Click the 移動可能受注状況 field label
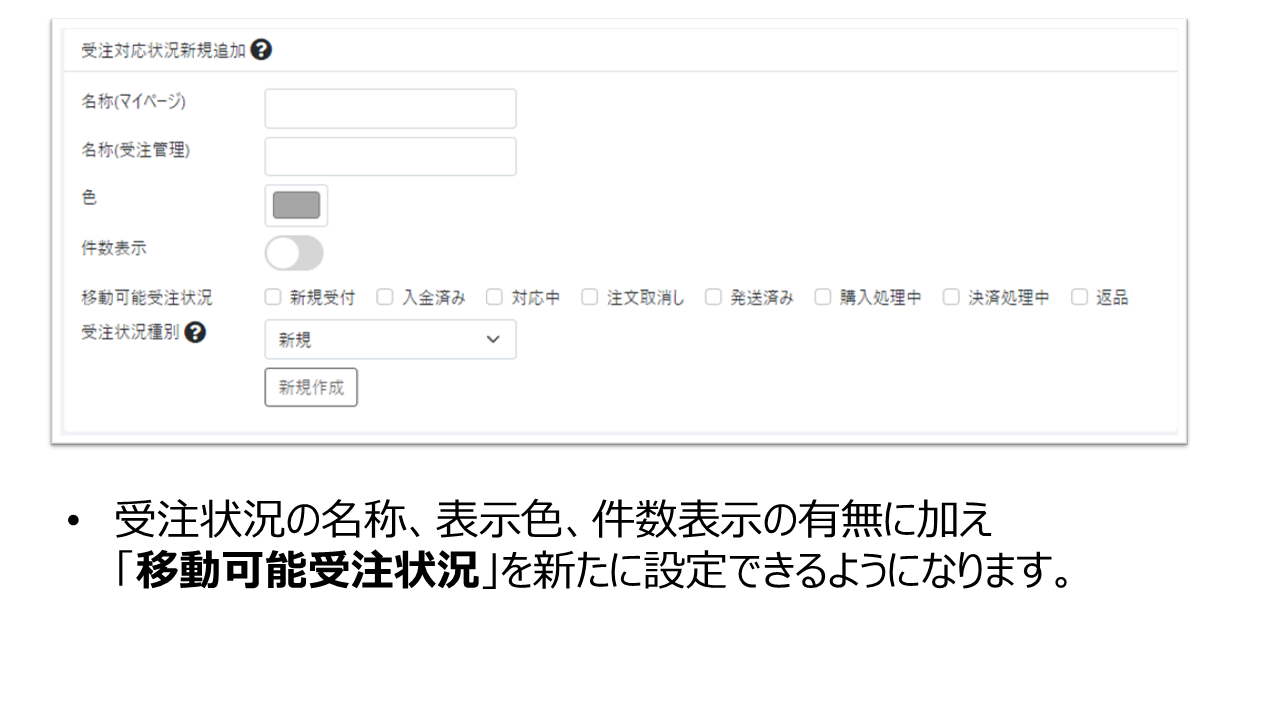This screenshot has width=1280, height=720. (x=146, y=298)
